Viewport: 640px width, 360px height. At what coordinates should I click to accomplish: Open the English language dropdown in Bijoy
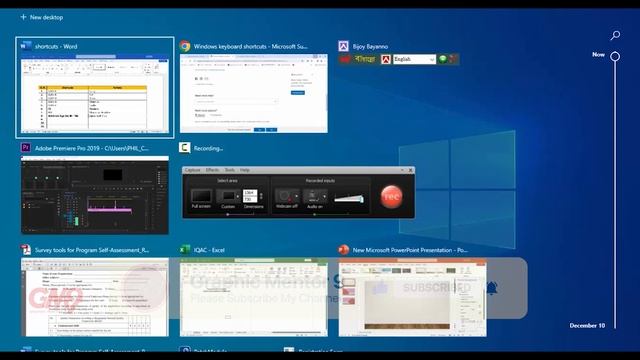[414, 59]
